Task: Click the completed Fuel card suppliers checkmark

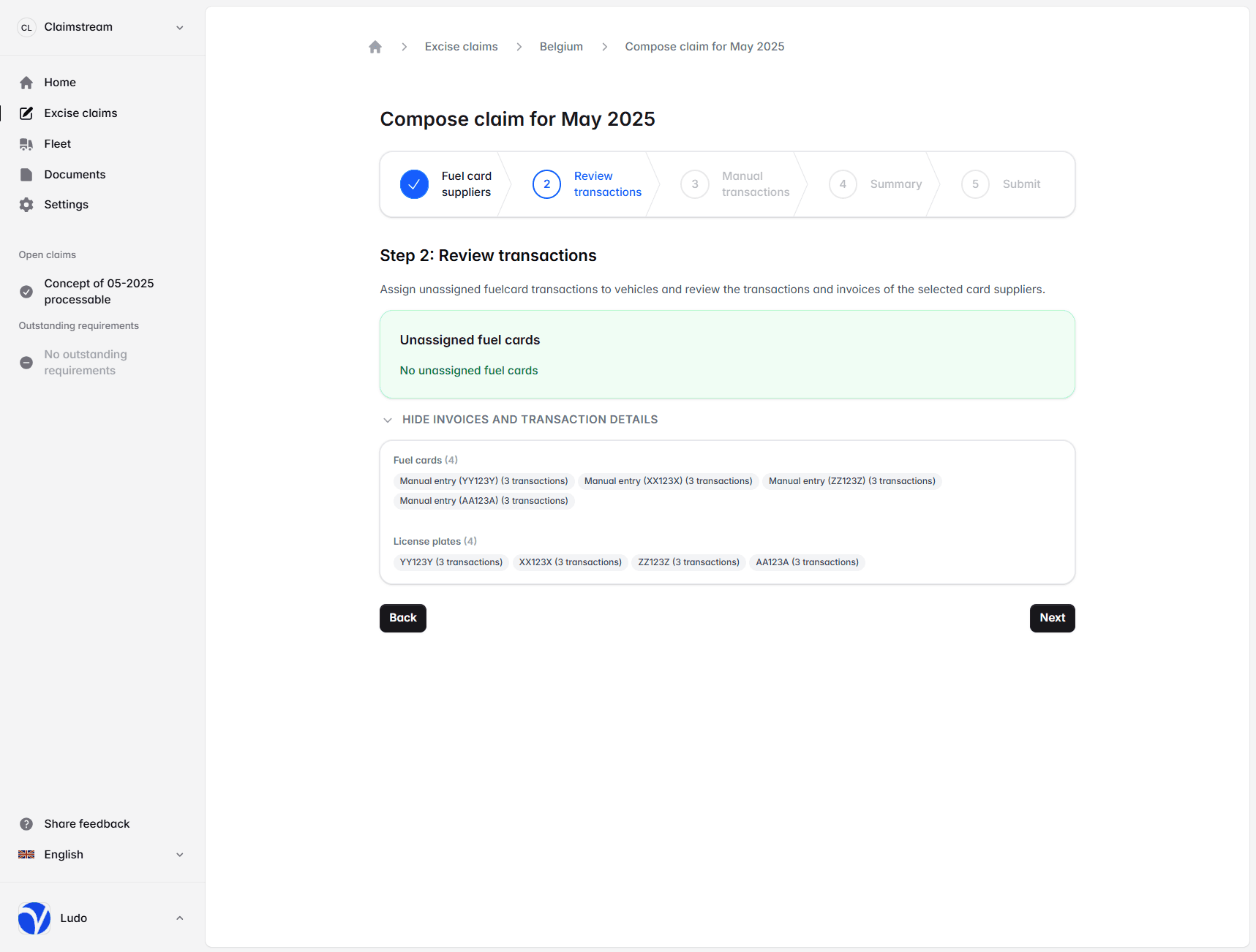Action: [414, 184]
